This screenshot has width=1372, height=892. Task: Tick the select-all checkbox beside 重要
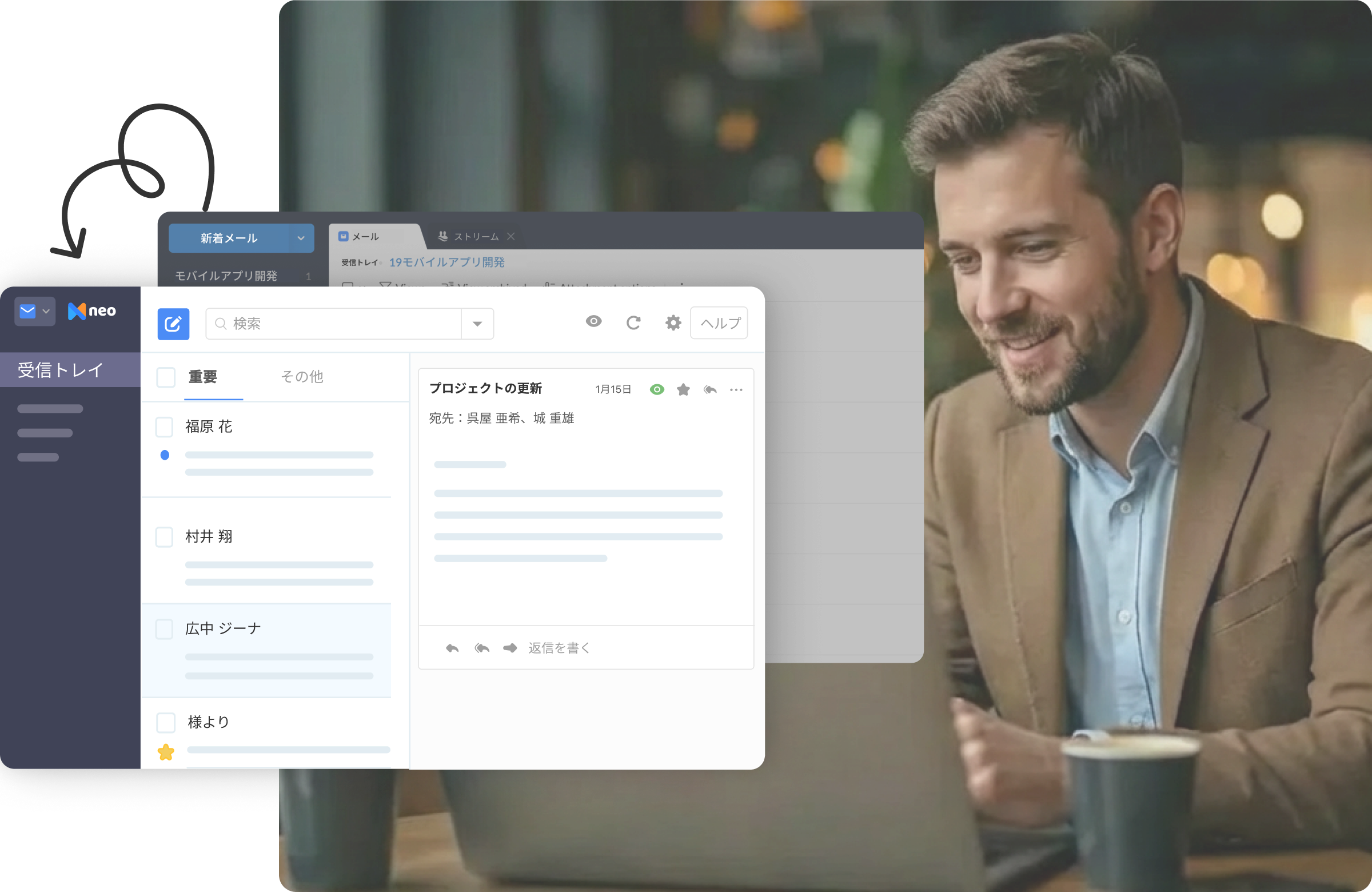166,378
